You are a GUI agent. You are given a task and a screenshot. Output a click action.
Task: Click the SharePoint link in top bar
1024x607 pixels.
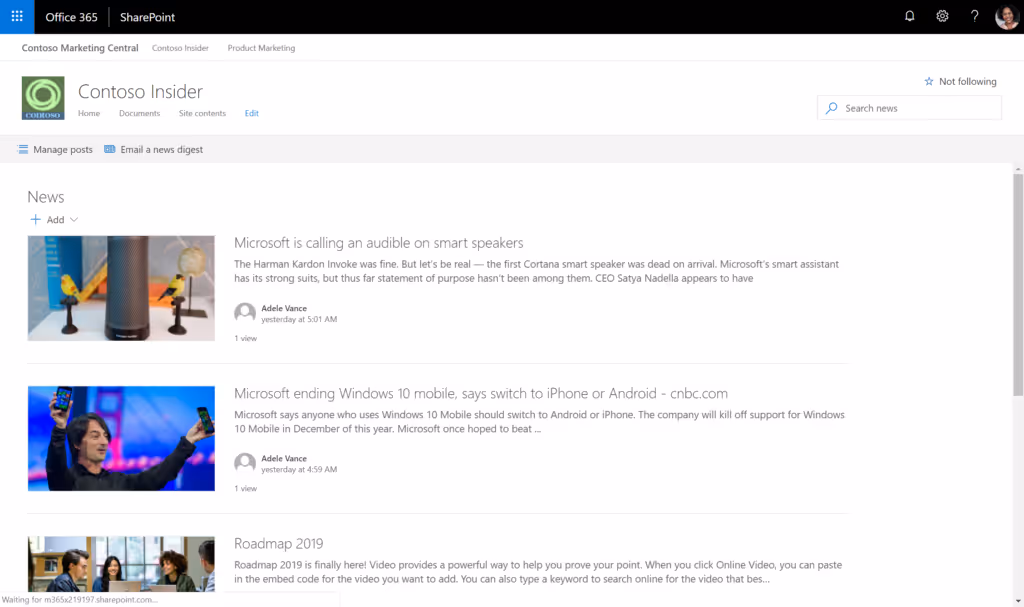pos(148,17)
